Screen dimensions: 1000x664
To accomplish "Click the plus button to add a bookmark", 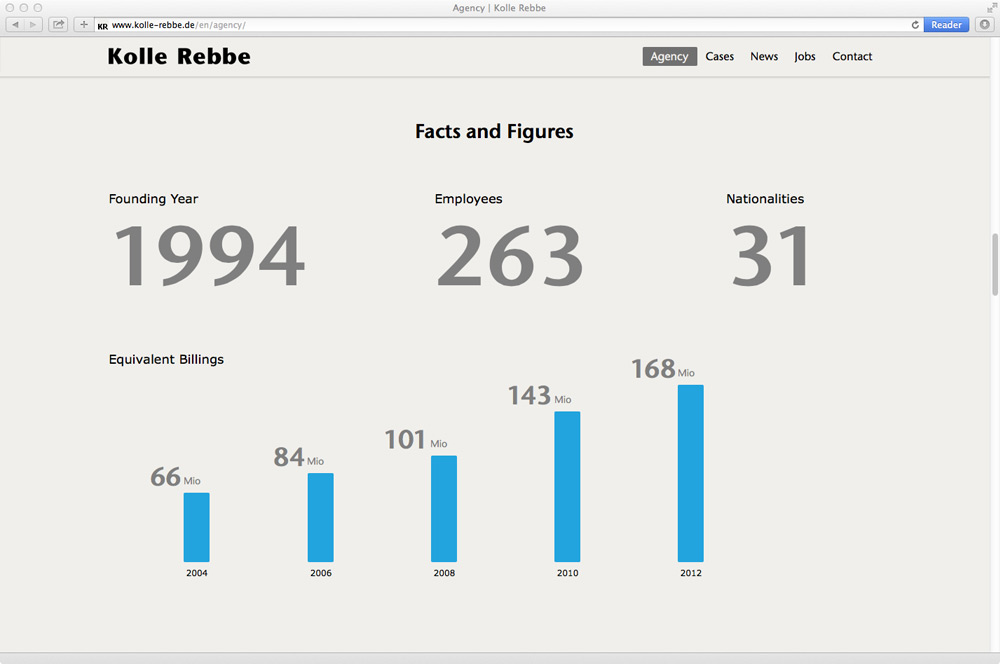I will (84, 25).
